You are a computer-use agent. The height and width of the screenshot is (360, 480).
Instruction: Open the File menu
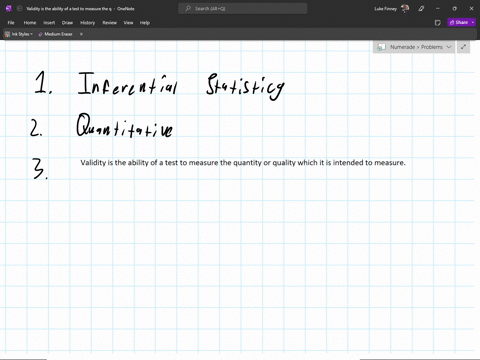[11, 23]
